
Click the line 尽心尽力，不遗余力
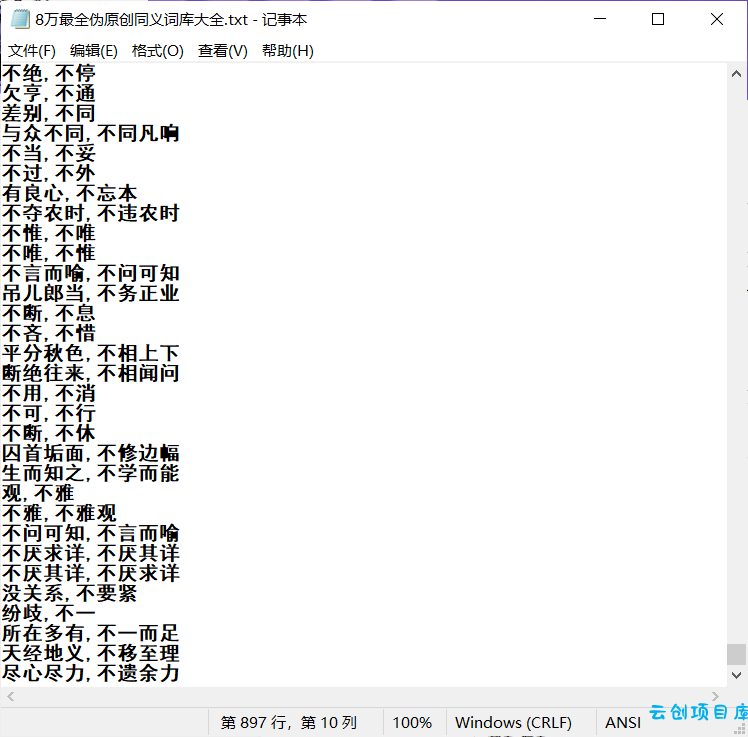click(x=90, y=673)
